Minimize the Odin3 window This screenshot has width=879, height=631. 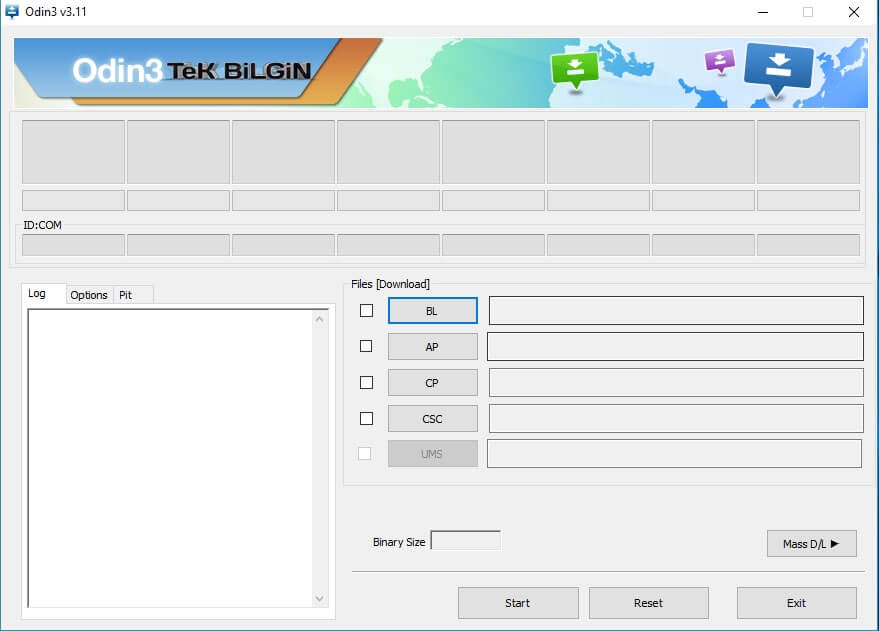pyautogui.click(x=763, y=12)
